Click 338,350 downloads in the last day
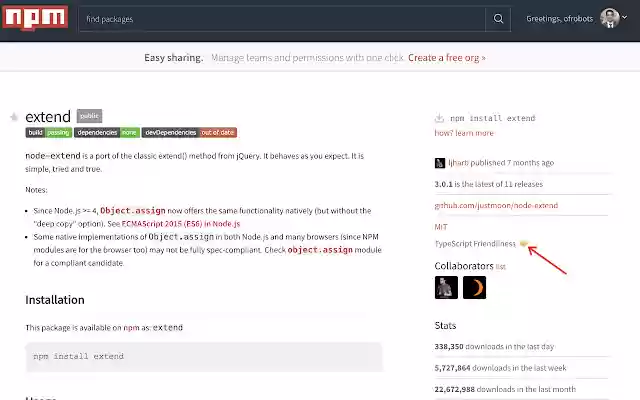Image resolution: width=640 pixels, height=400 pixels. [494, 347]
